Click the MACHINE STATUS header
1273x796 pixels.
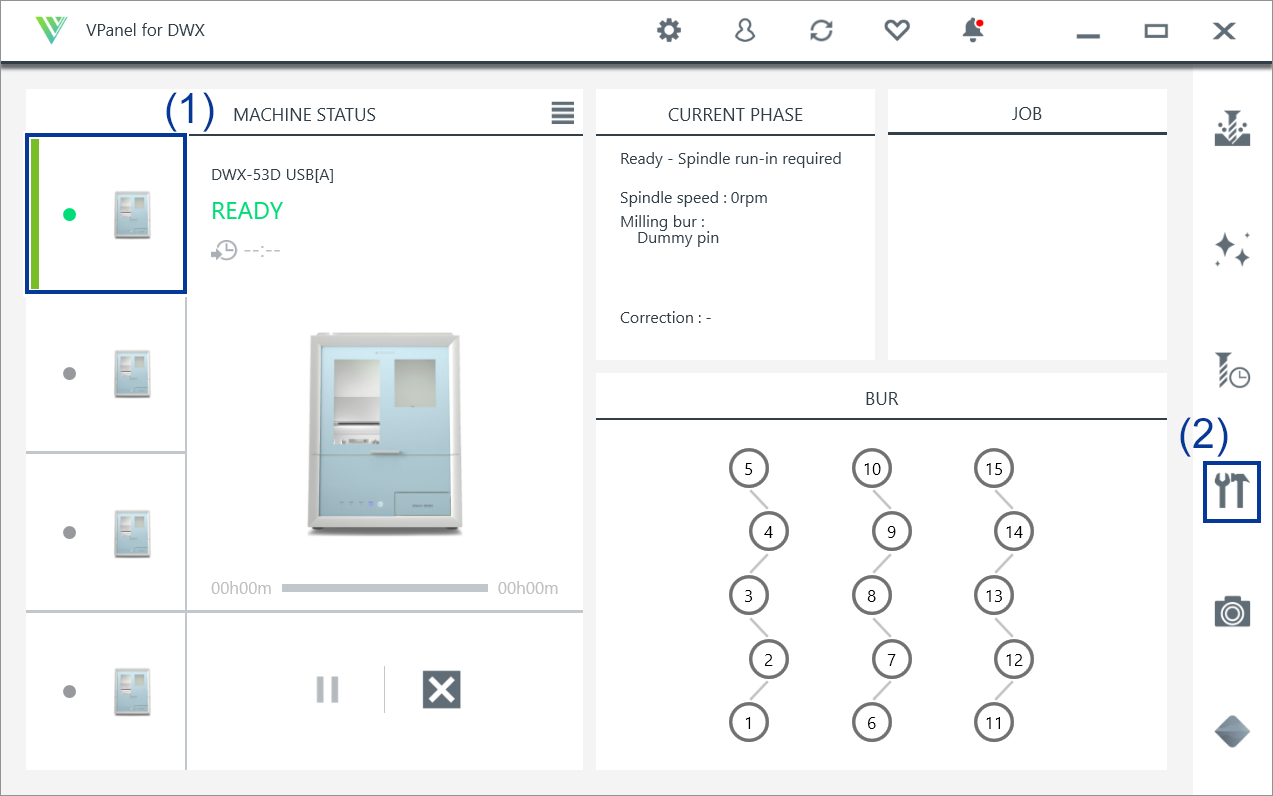click(x=304, y=114)
